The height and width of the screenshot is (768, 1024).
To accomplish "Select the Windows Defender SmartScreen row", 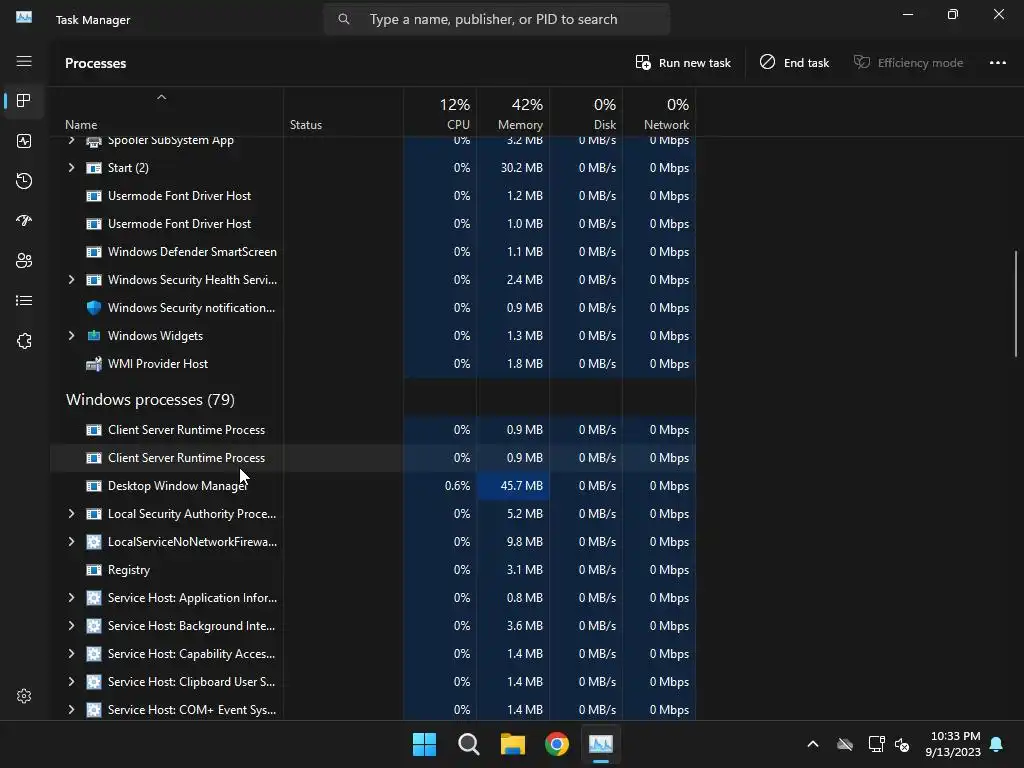I will 372,252.
